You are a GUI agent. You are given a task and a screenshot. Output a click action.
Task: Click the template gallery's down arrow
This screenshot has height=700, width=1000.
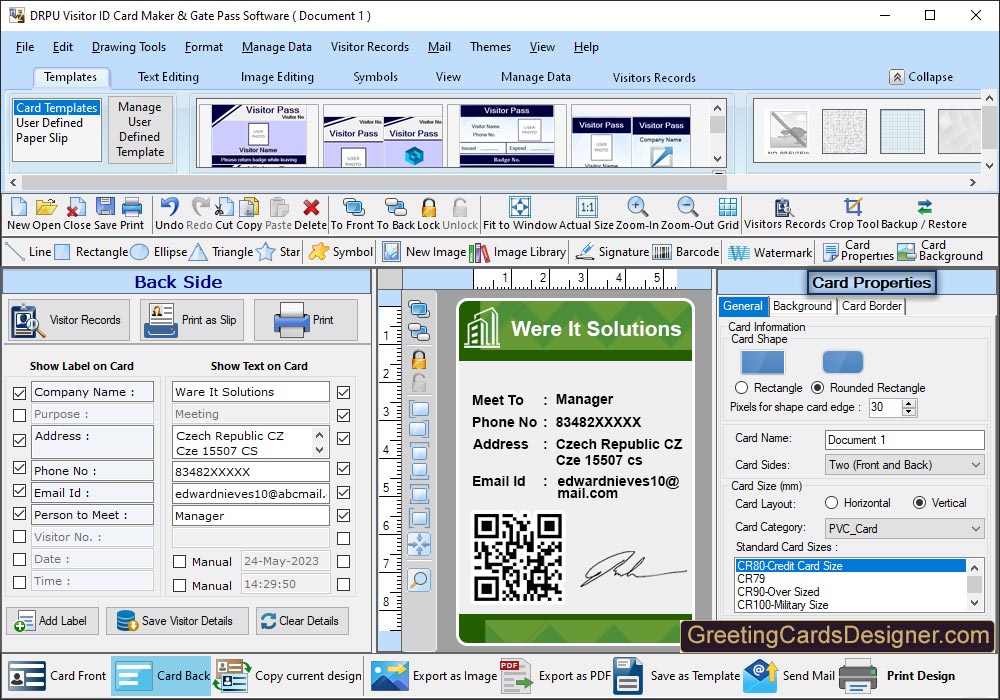pyautogui.click(x=717, y=159)
